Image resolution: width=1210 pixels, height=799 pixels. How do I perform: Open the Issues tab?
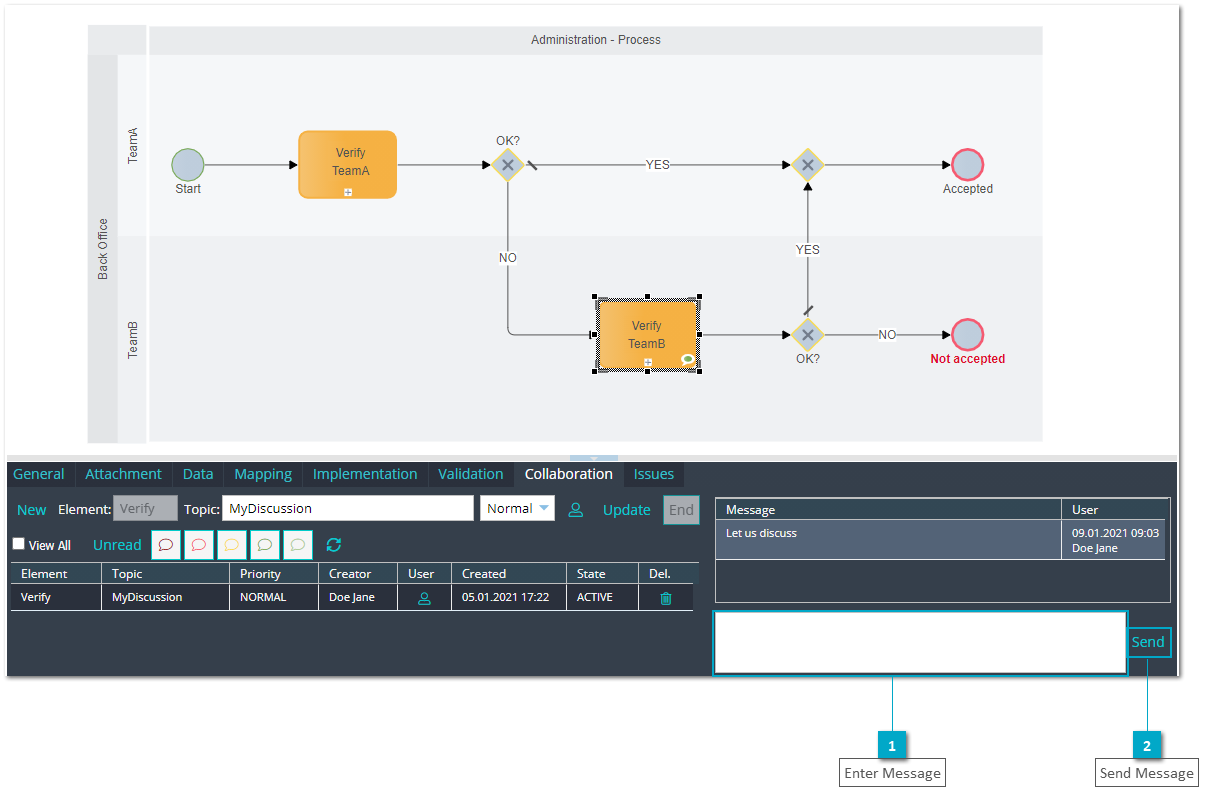tap(654, 474)
